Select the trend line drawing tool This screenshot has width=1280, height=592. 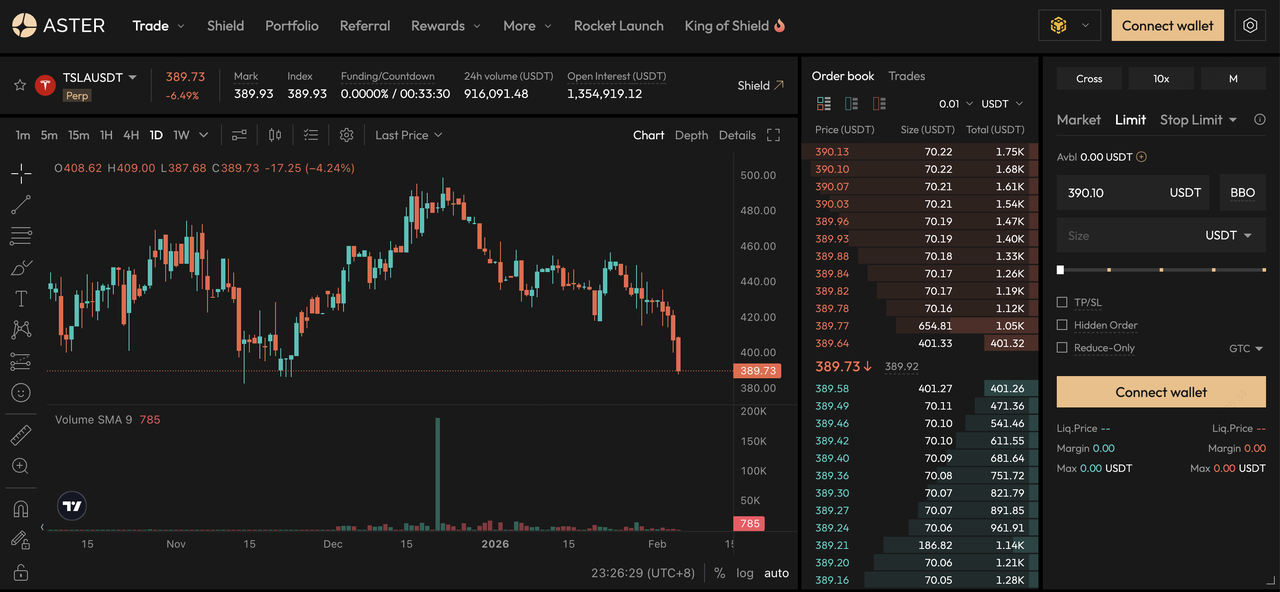tap(21, 205)
